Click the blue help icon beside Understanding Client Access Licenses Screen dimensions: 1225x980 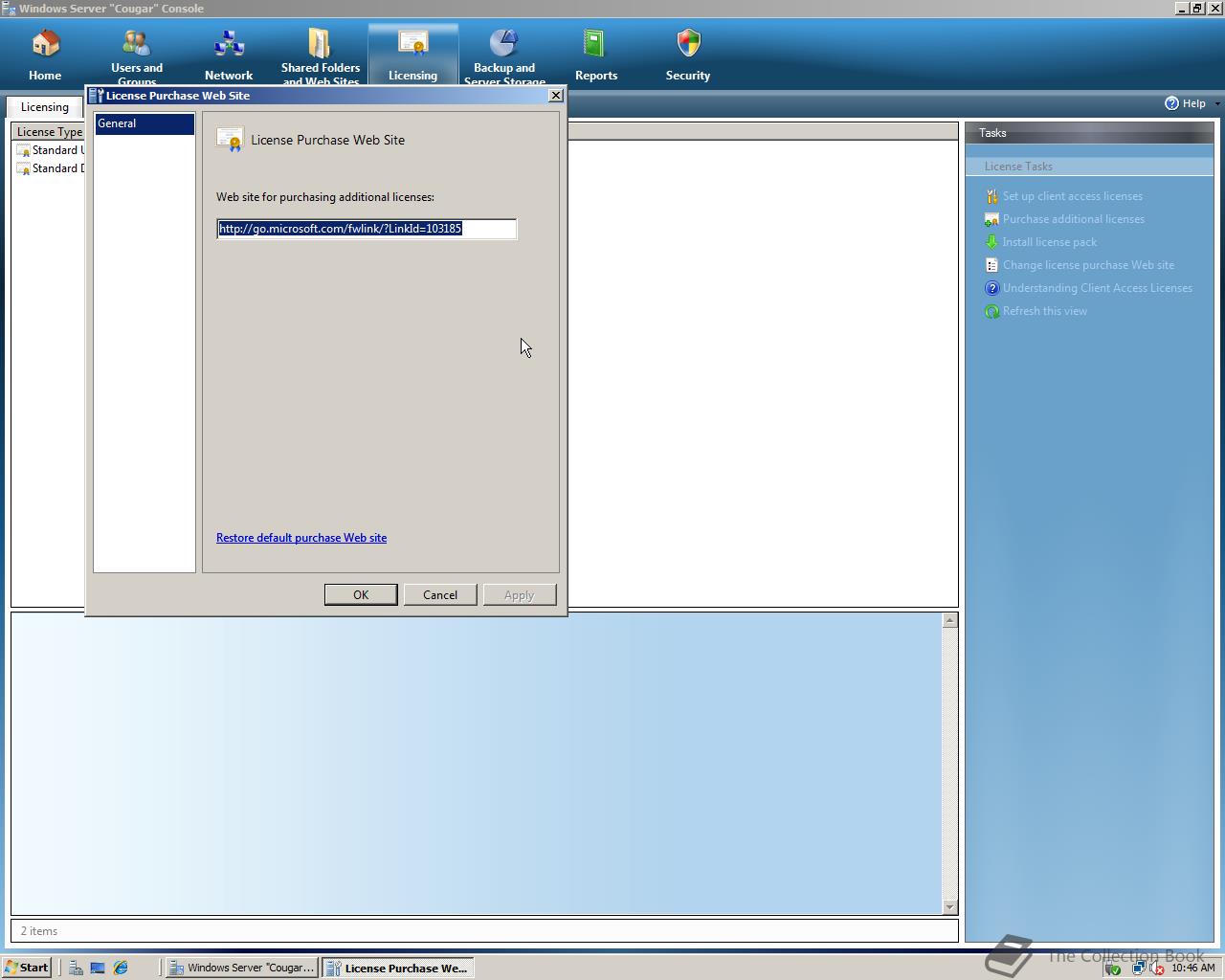point(991,288)
